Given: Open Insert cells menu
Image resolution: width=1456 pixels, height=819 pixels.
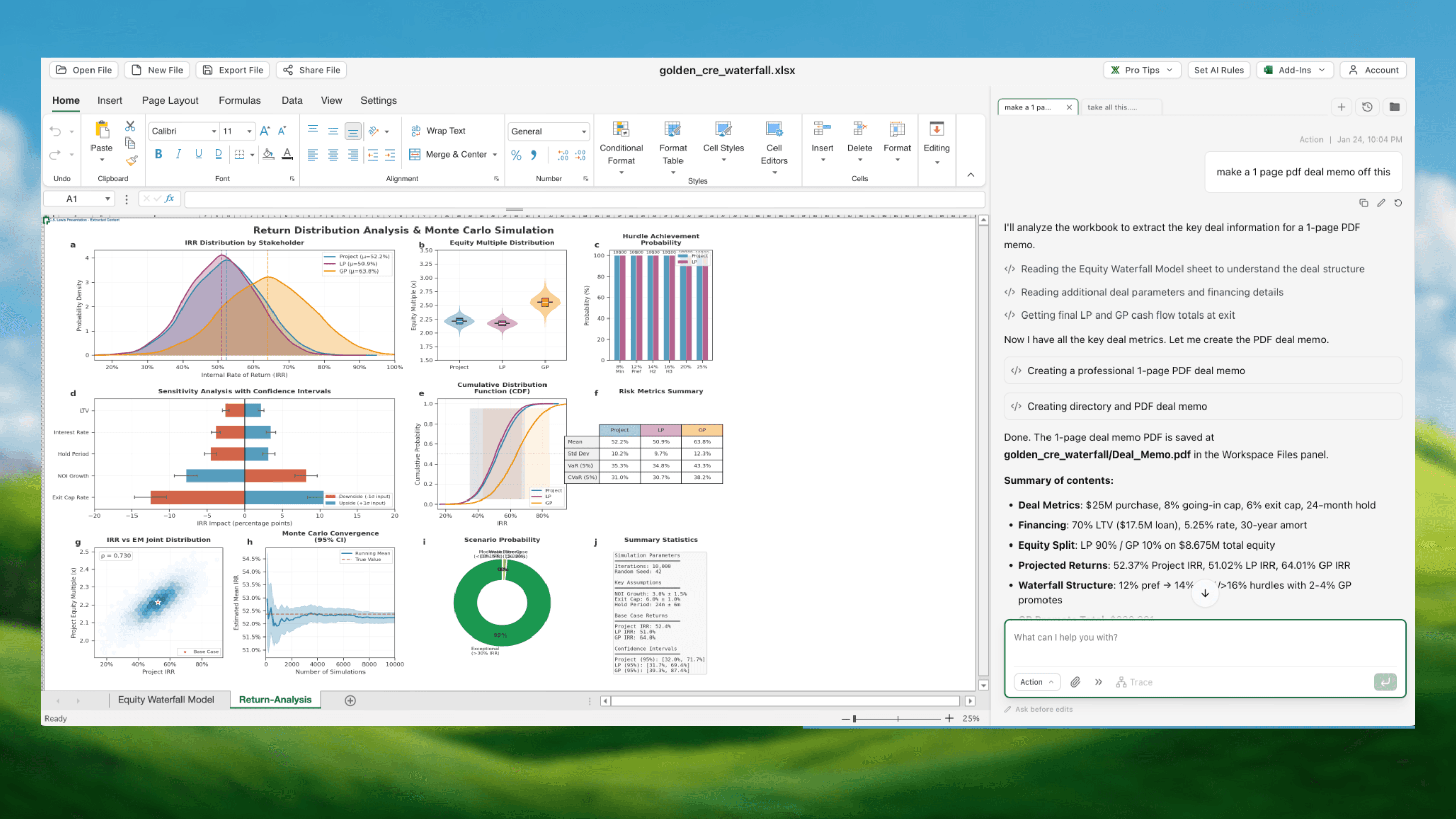Looking at the screenshot, I should click(823, 142).
